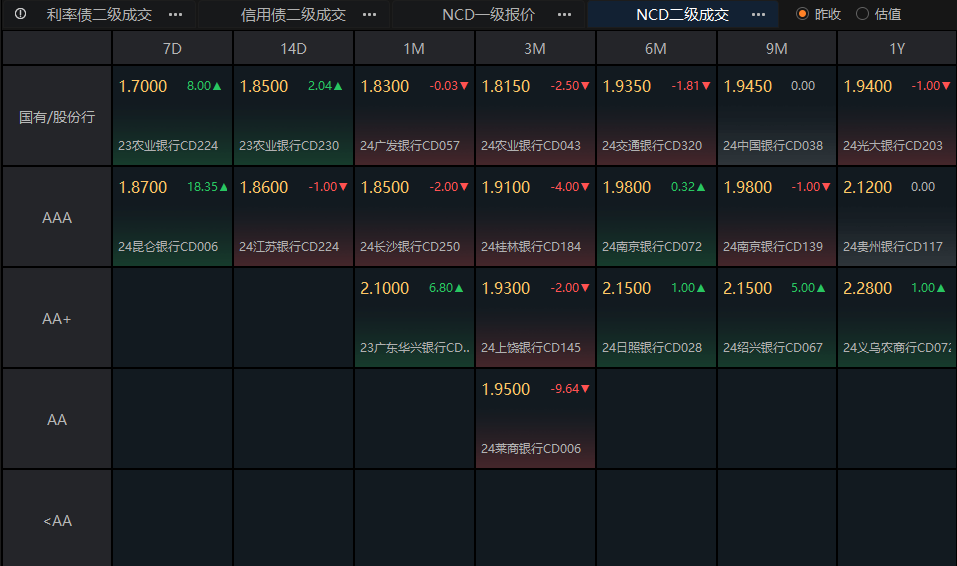957x566 pixels.
Task: Click the 1.8150 yield value
Action: tap(505, 86)
